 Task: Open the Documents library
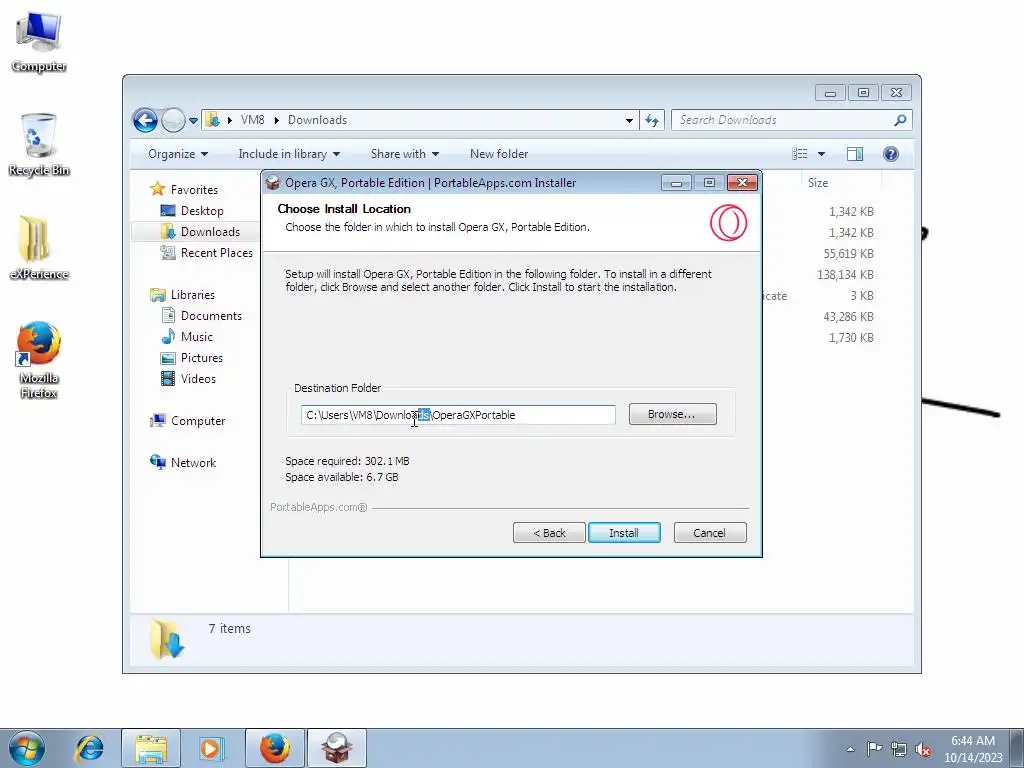tap(211, 316)
